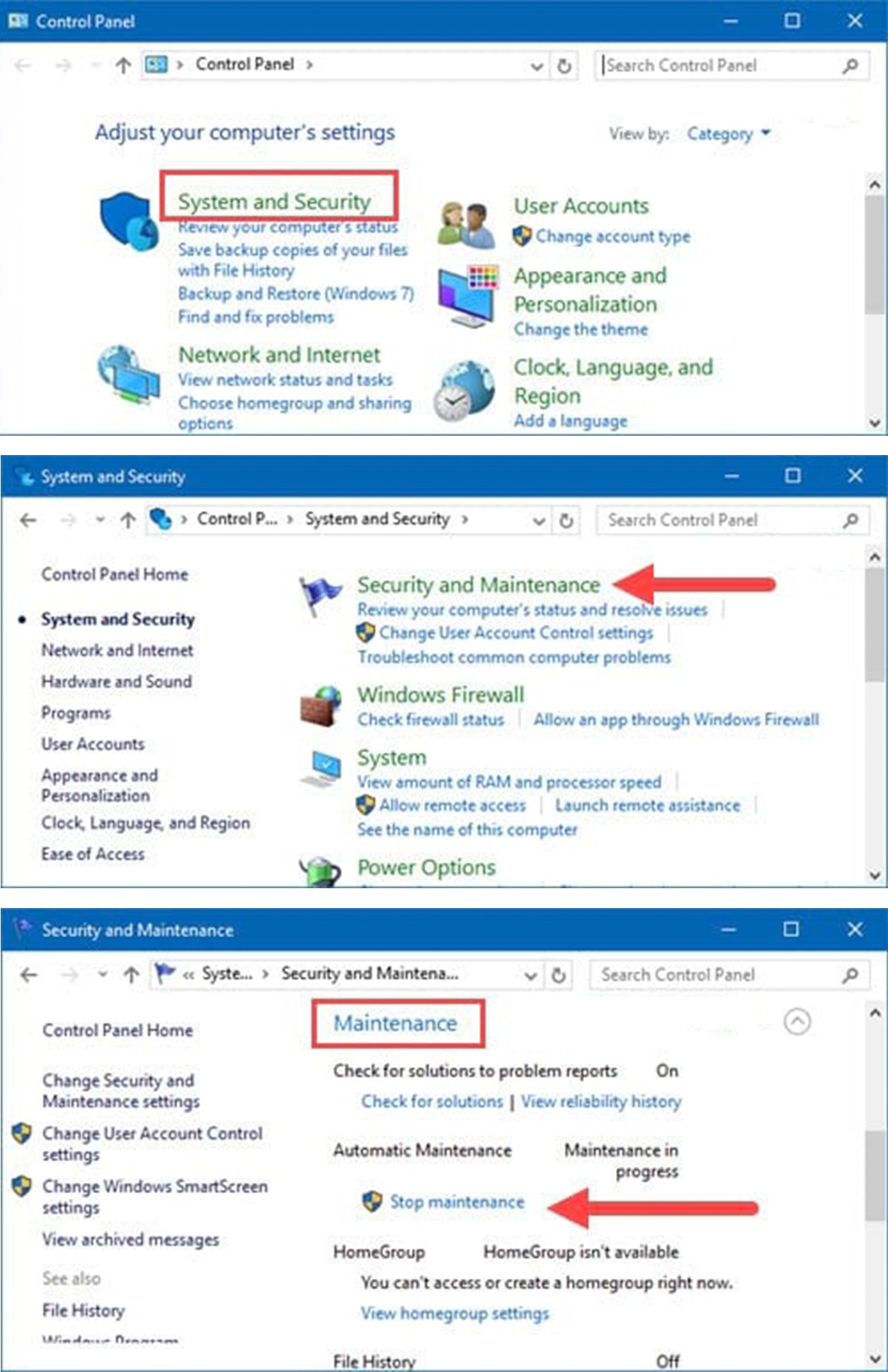
Task: Click View network status and tasks
Action: (x=286, y=380)
